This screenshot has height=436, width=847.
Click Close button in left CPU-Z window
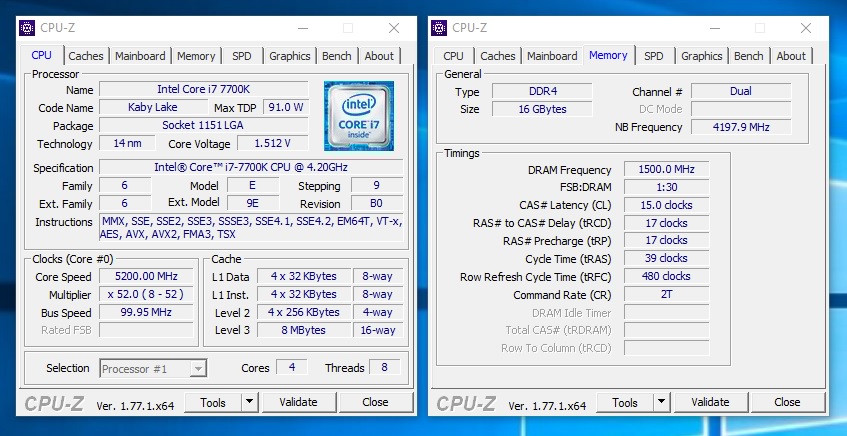coord(375,403)
